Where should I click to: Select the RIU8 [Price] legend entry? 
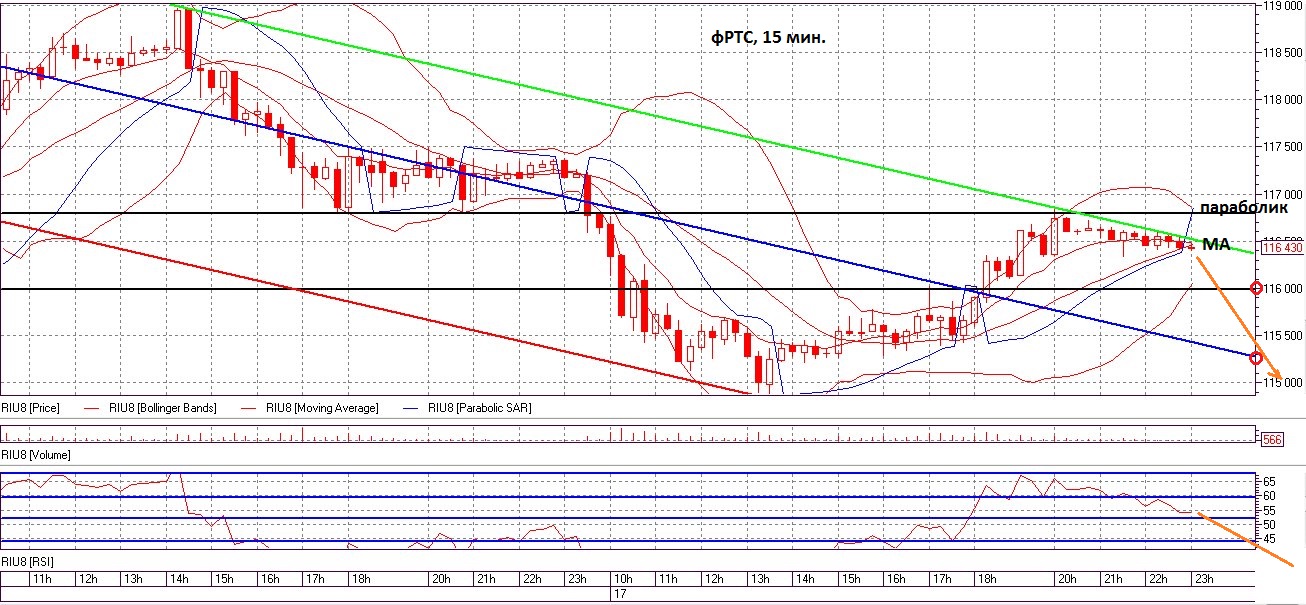tap(31, 408)
